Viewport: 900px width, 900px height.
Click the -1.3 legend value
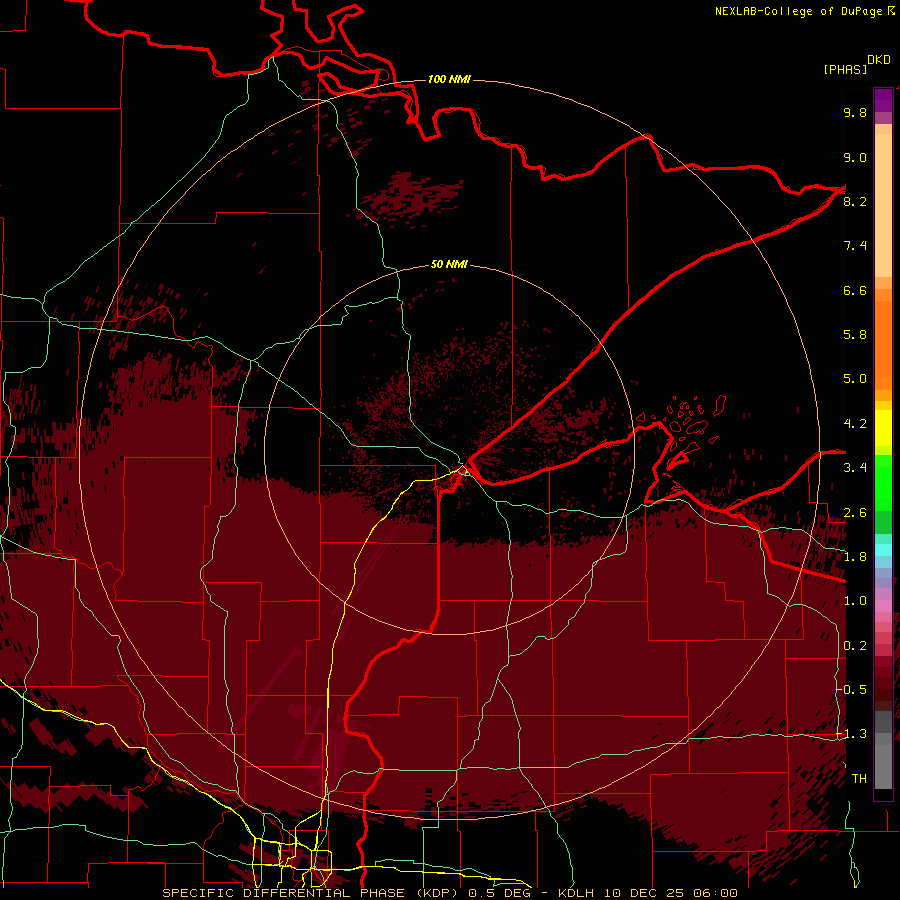pyautogui.click(x=851, y=734)
